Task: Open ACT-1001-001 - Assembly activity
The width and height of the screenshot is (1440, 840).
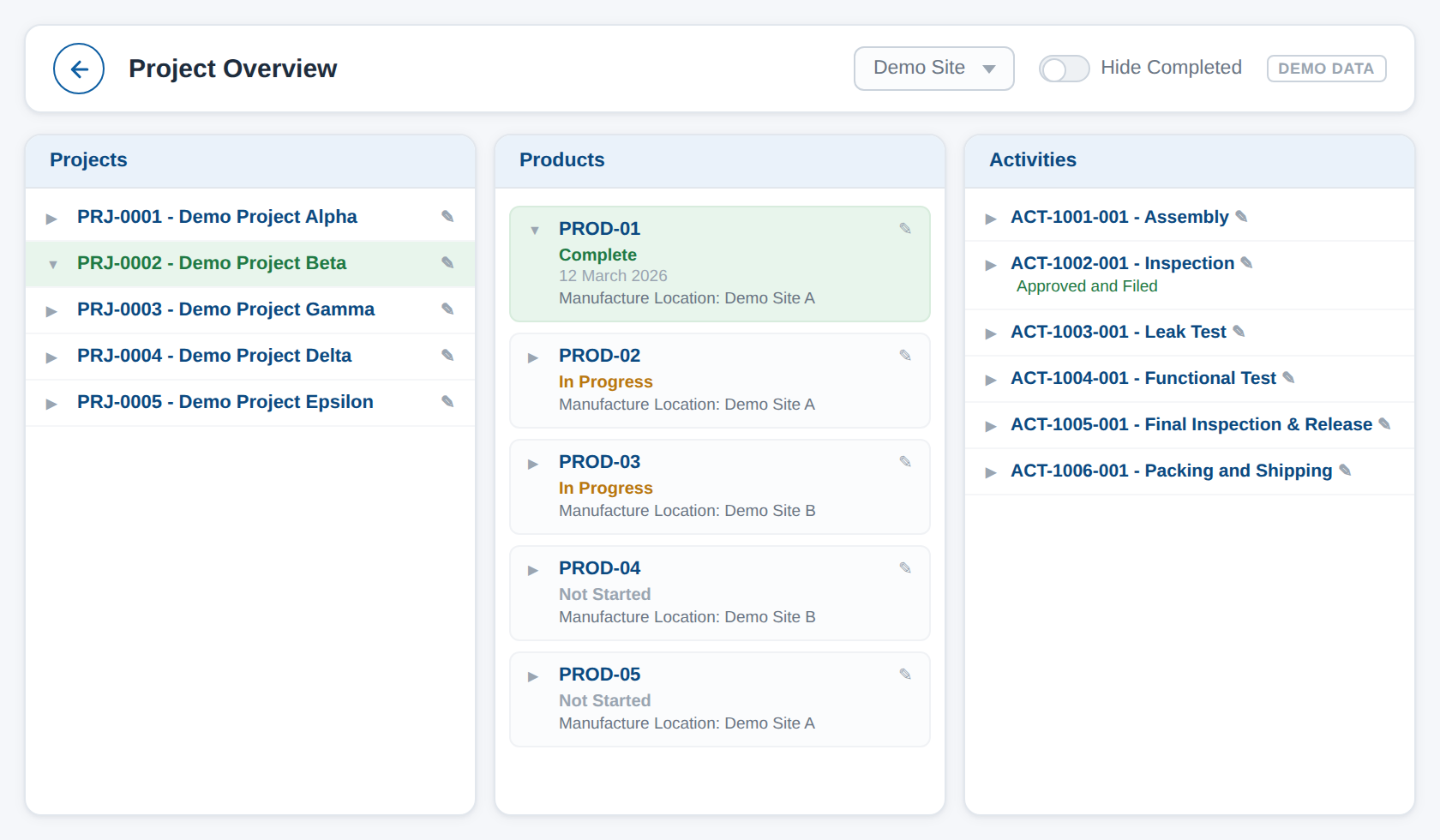Action: coord(1119,217)
